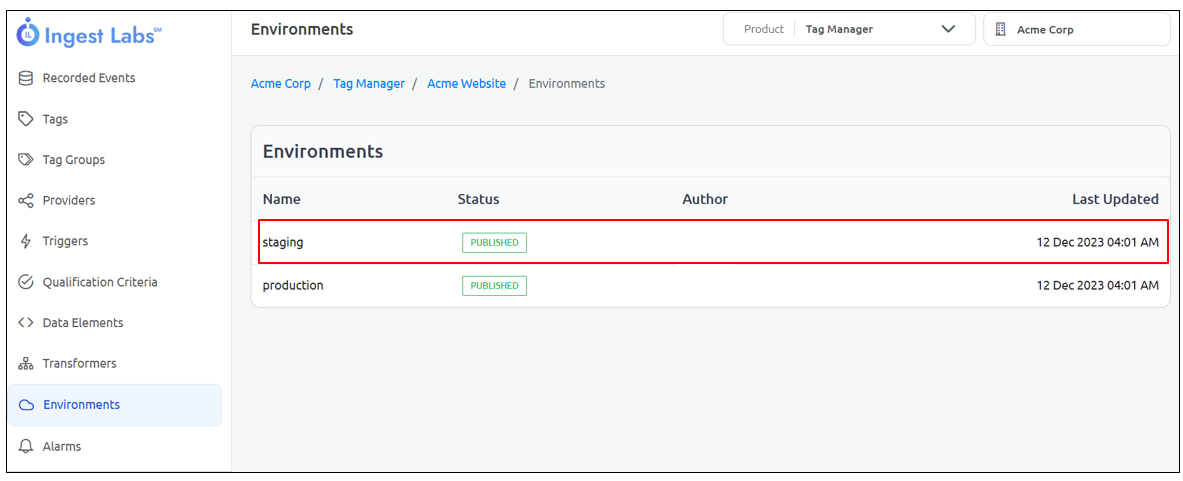1183x481 pixels.
Task: Click the Recorded Events database icon
Action: [x=26, y=78]
